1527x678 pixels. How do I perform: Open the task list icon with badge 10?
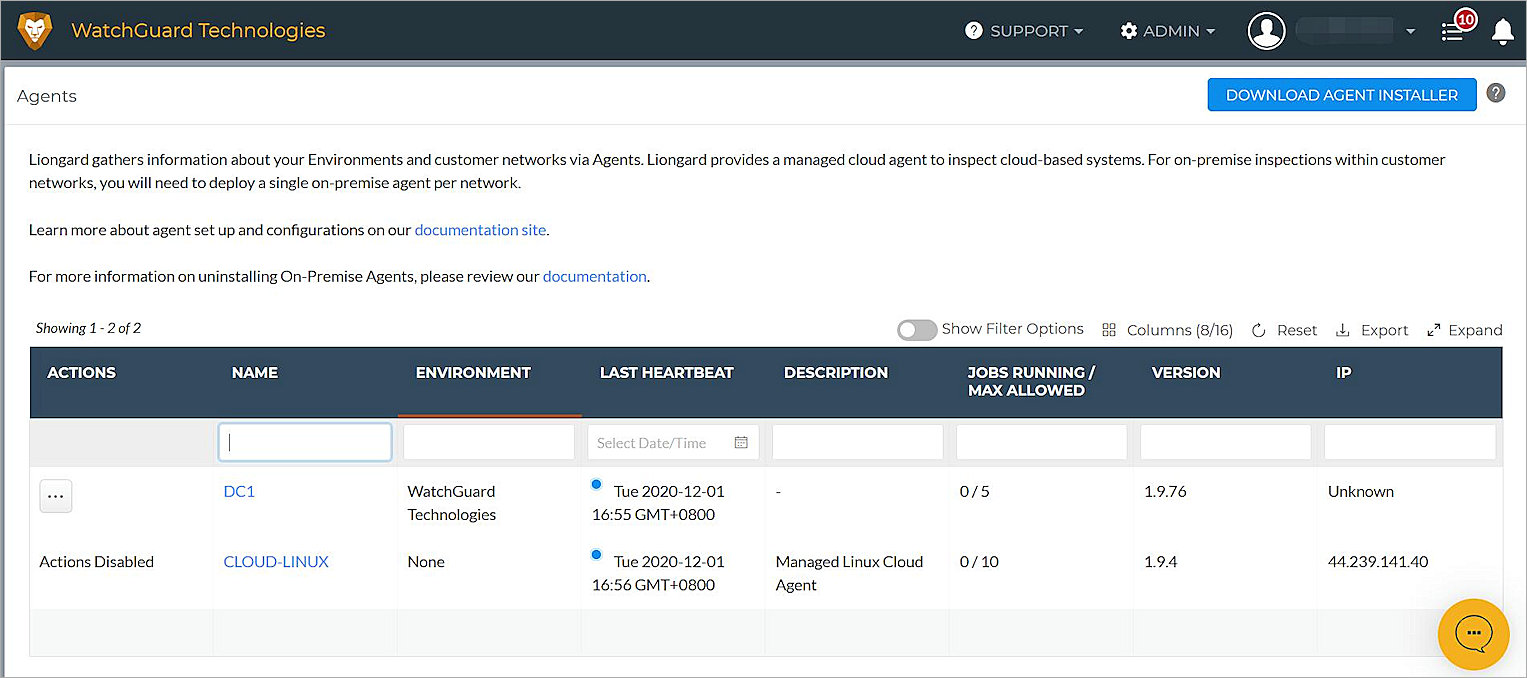point(1453,32)
